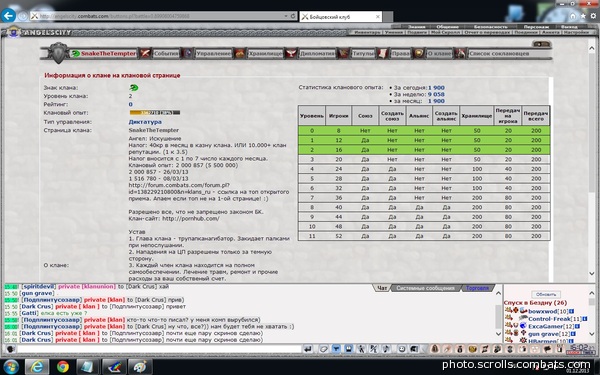The height and width of the screenshot is (375, 600).
Task: Open the Дипломатия clan section
Action: 317,54
